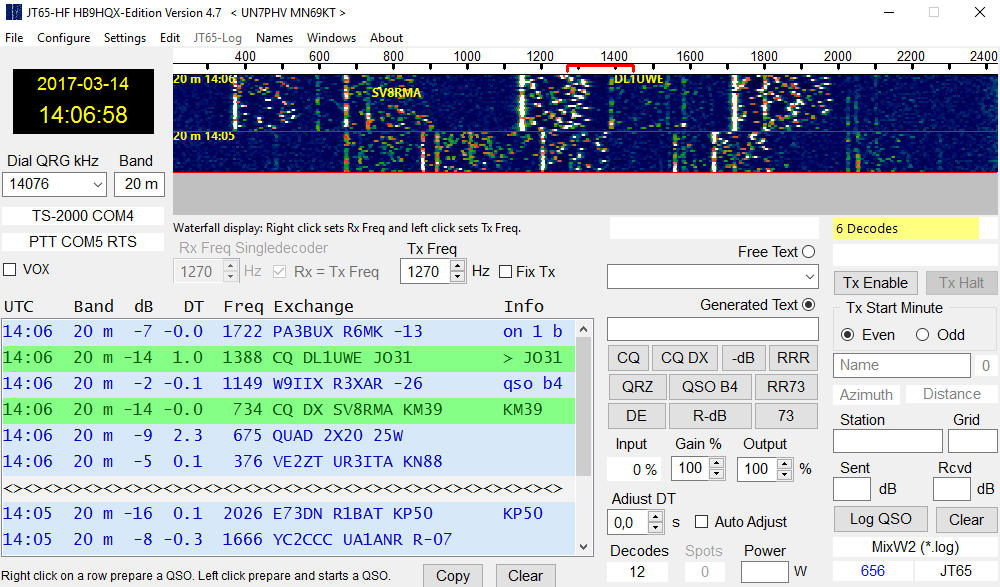
Task: Click the -dB report button
Action: [x=743, y=358]
